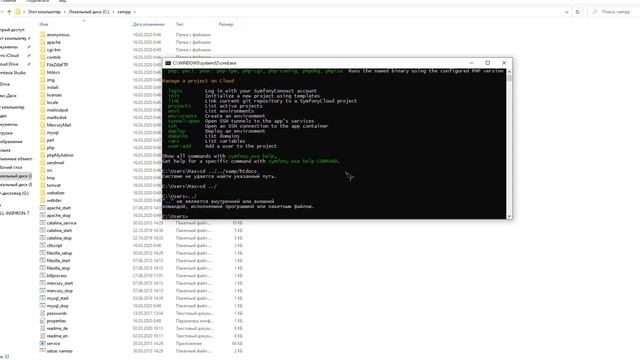This screenshot has height=360, width=640.
Task: Click the service application icon
Action: pyautogui.click(x=42, y=344)
